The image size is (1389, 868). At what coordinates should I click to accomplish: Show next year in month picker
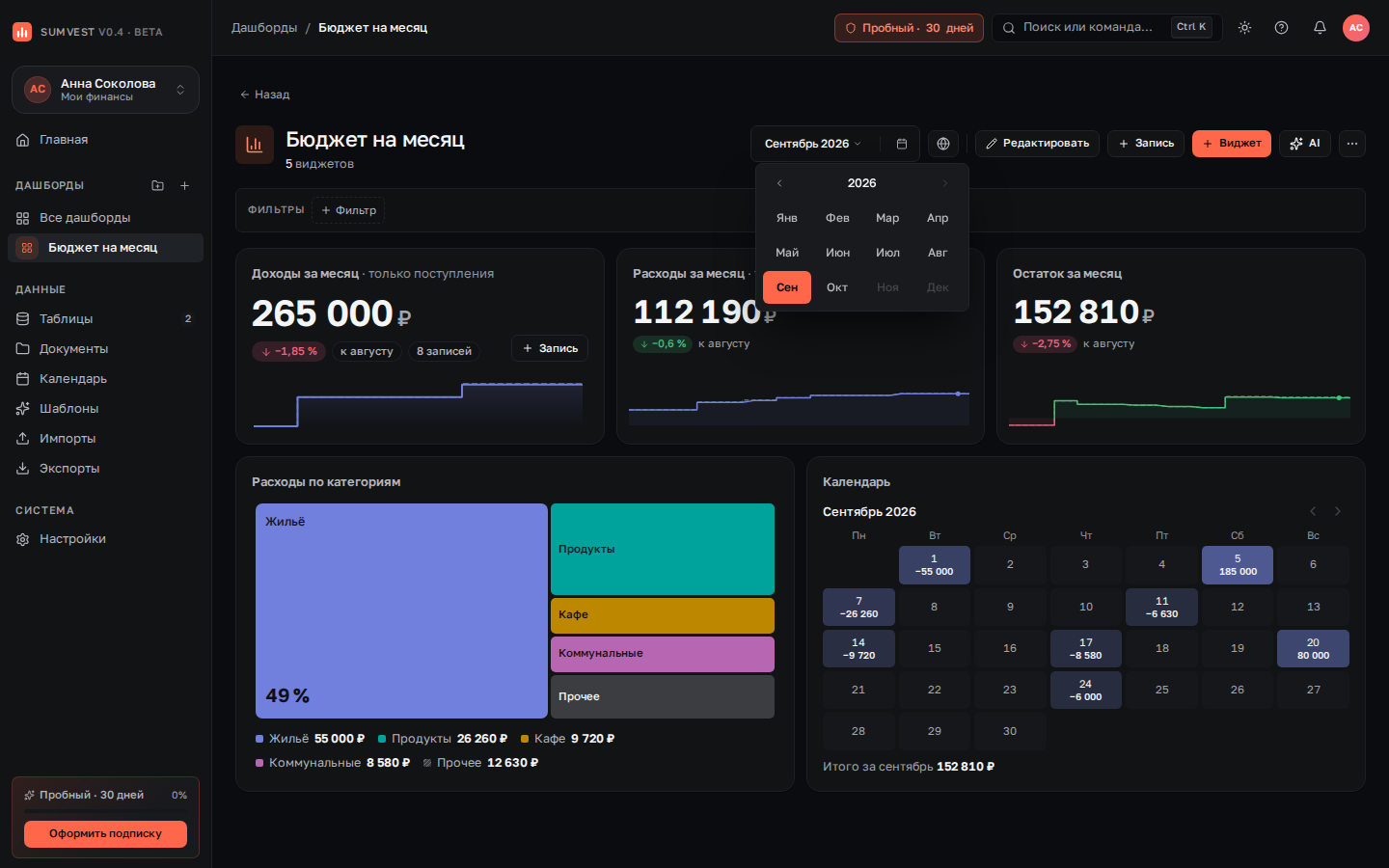pos(945,183)
